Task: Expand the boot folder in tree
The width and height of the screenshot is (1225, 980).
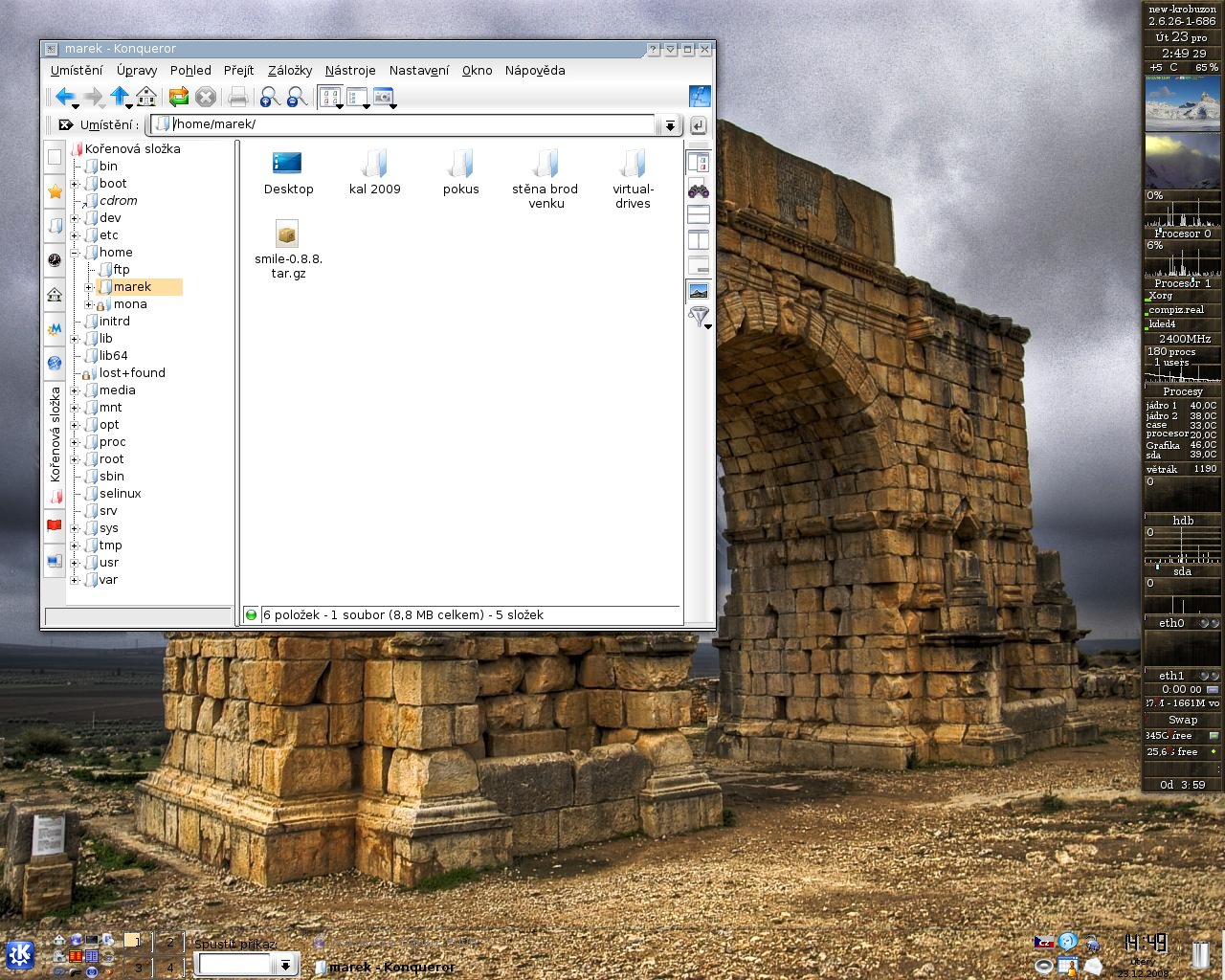Action: [75, 184]
